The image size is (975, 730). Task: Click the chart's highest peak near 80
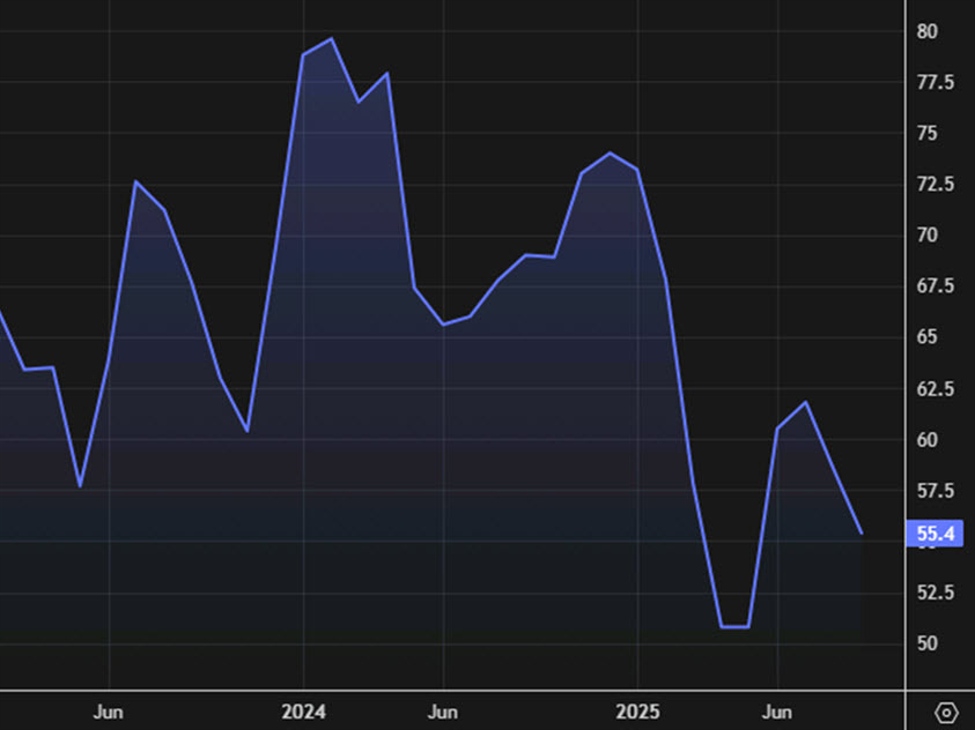tap(331, 39)
